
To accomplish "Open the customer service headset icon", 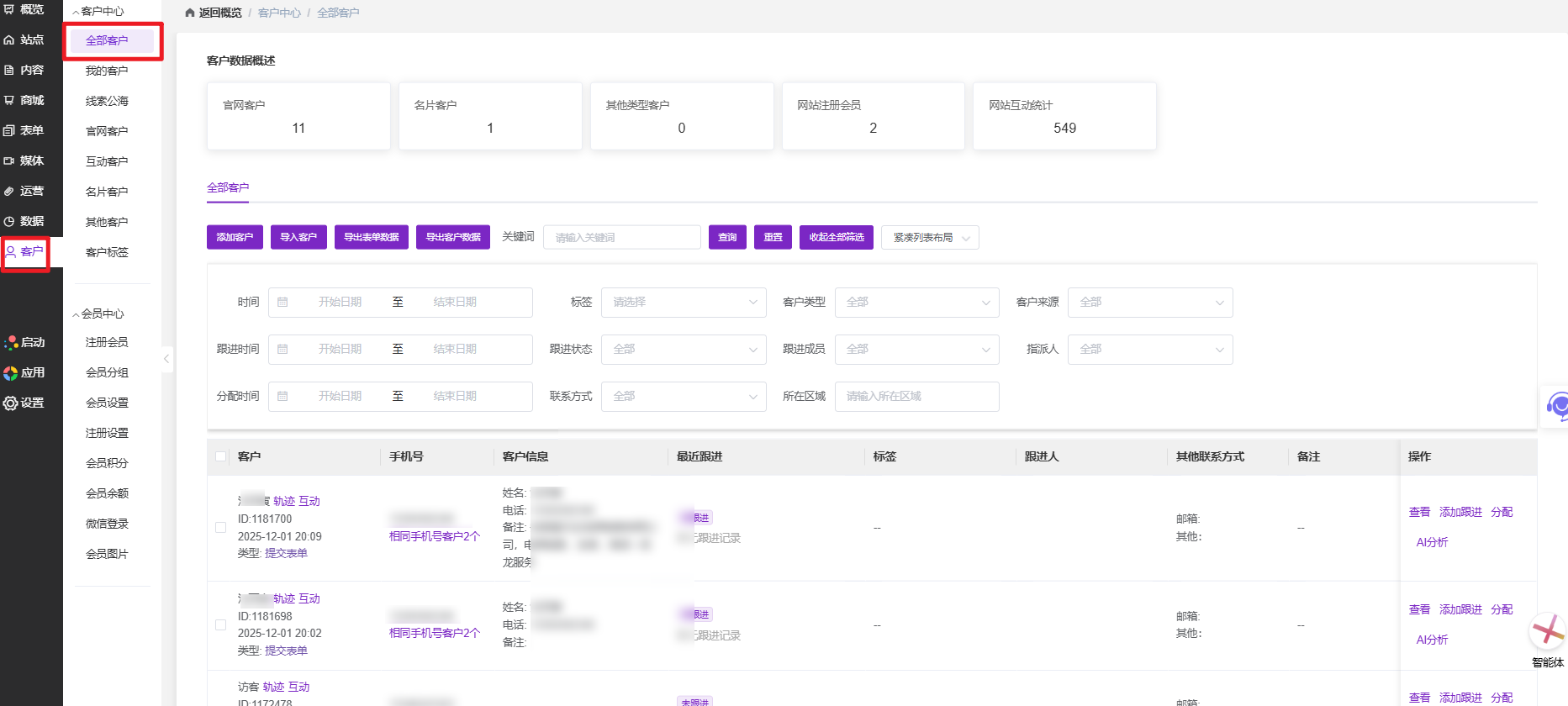I will [1556, 407].
